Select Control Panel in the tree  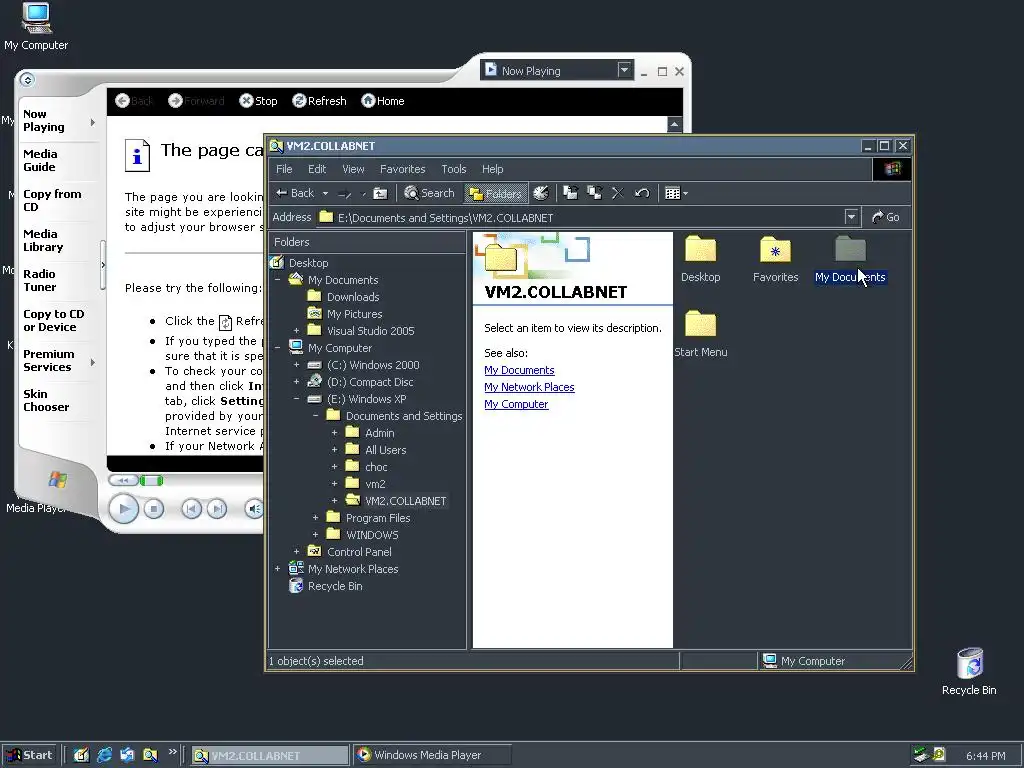359,552
